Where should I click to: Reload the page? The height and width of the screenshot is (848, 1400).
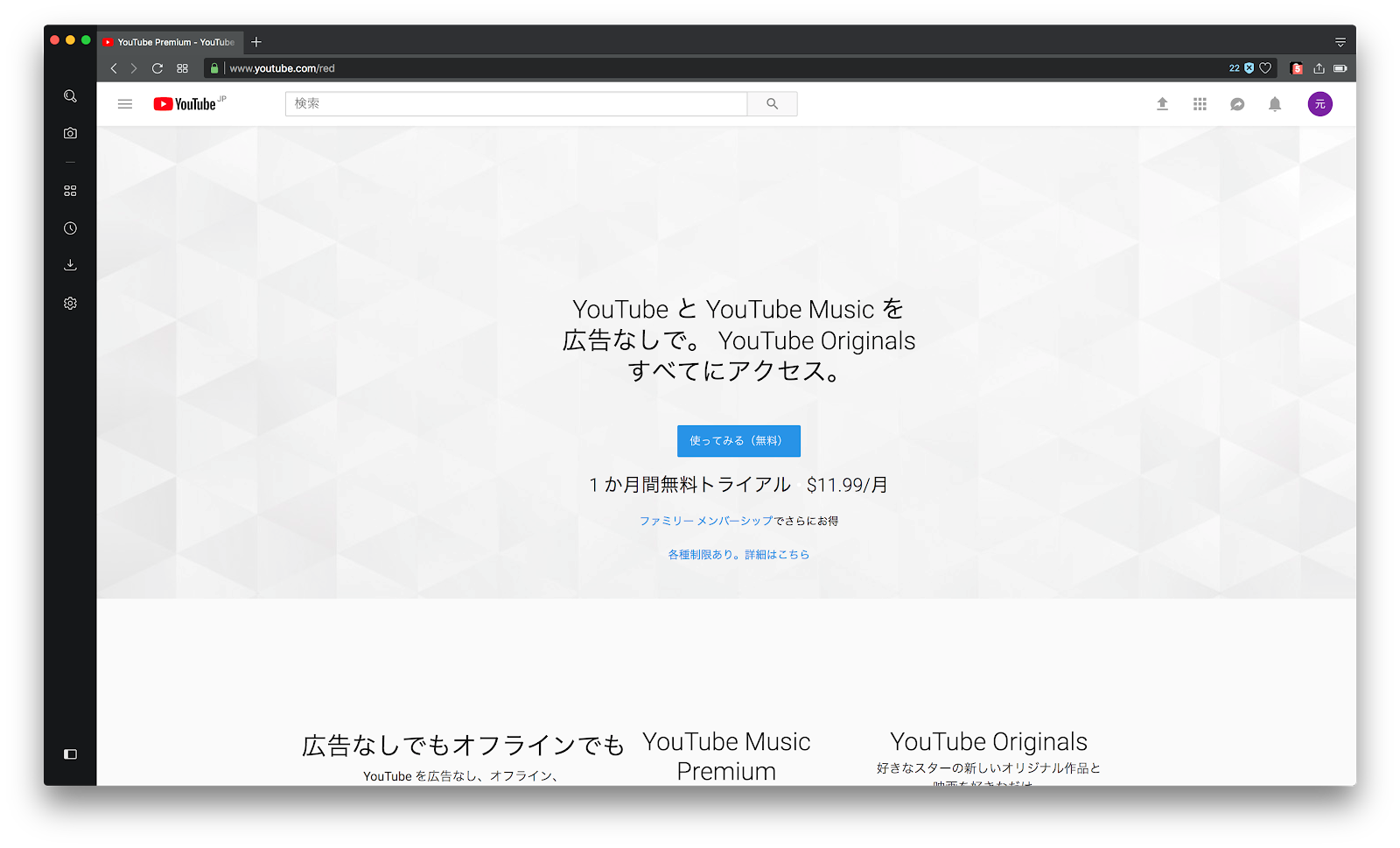tap(157, 68)
